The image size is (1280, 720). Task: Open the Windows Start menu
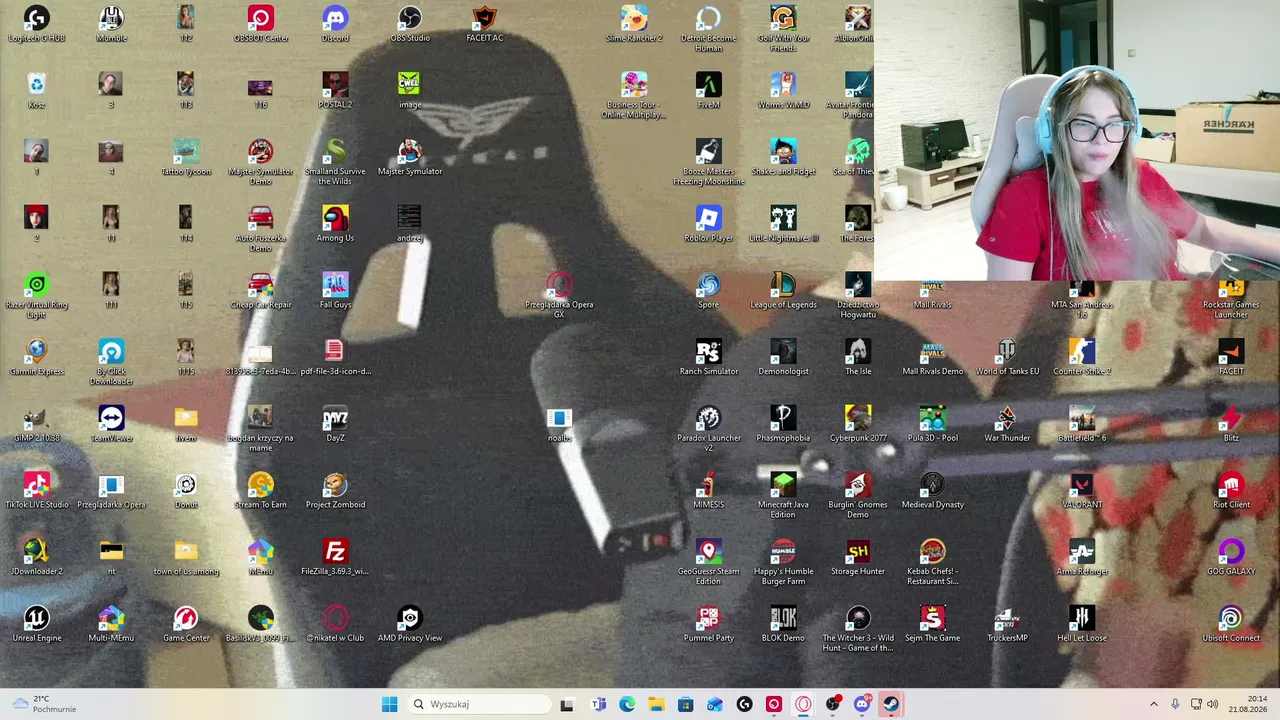coord(389,704)
